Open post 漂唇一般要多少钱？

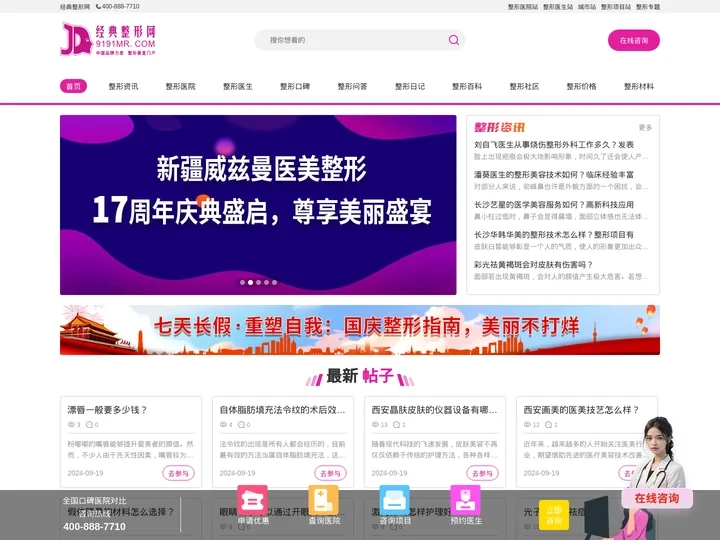click(107, 410)
